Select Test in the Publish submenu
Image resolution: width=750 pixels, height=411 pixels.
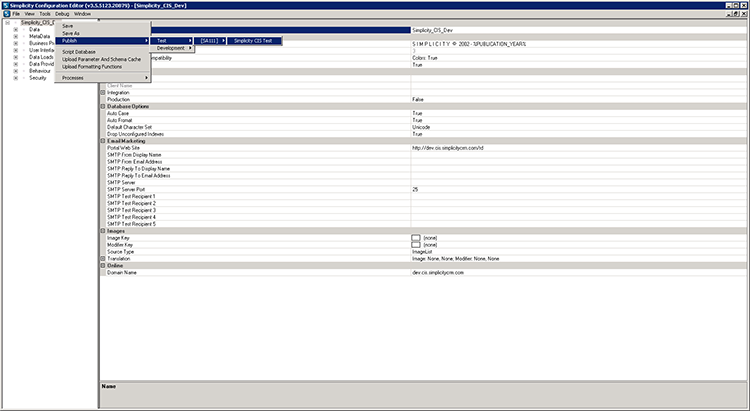(x=172, y=41)
